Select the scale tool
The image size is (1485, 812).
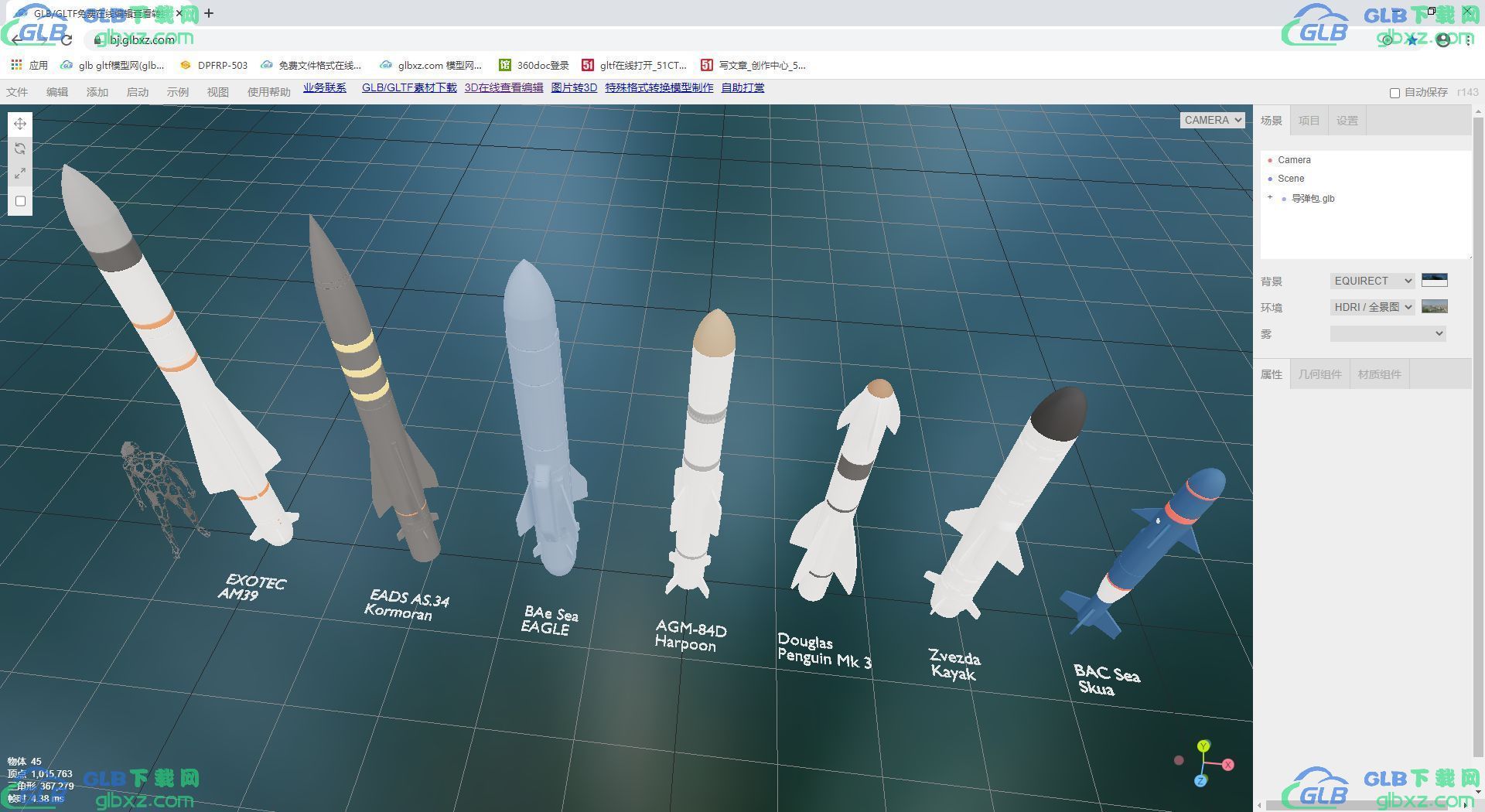tap(20, 174)
